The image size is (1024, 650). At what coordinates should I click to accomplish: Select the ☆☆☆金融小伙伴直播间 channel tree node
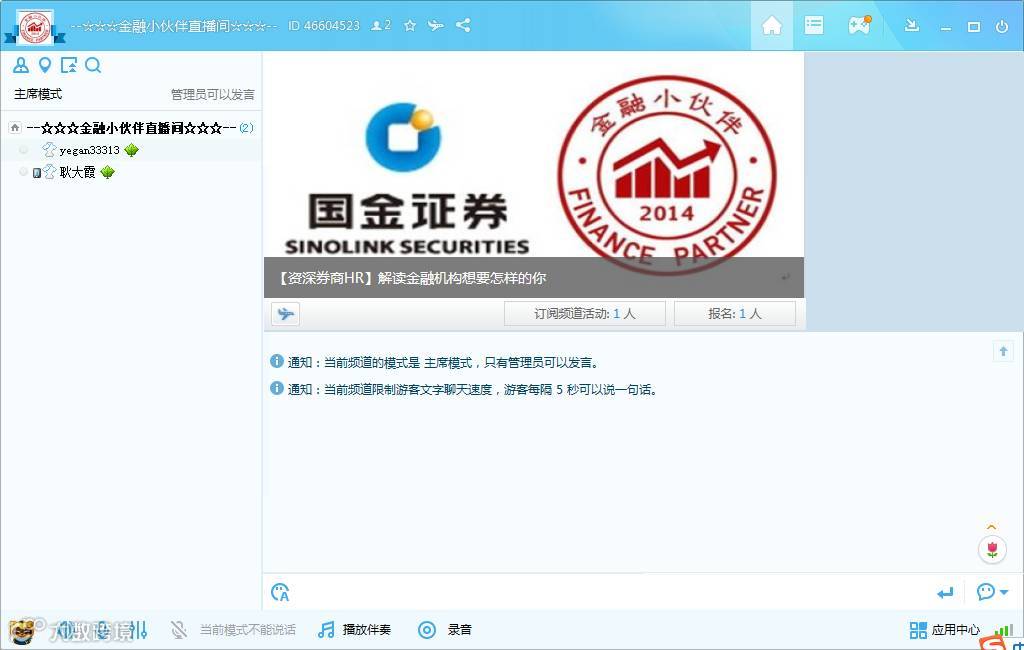point(131,128)
